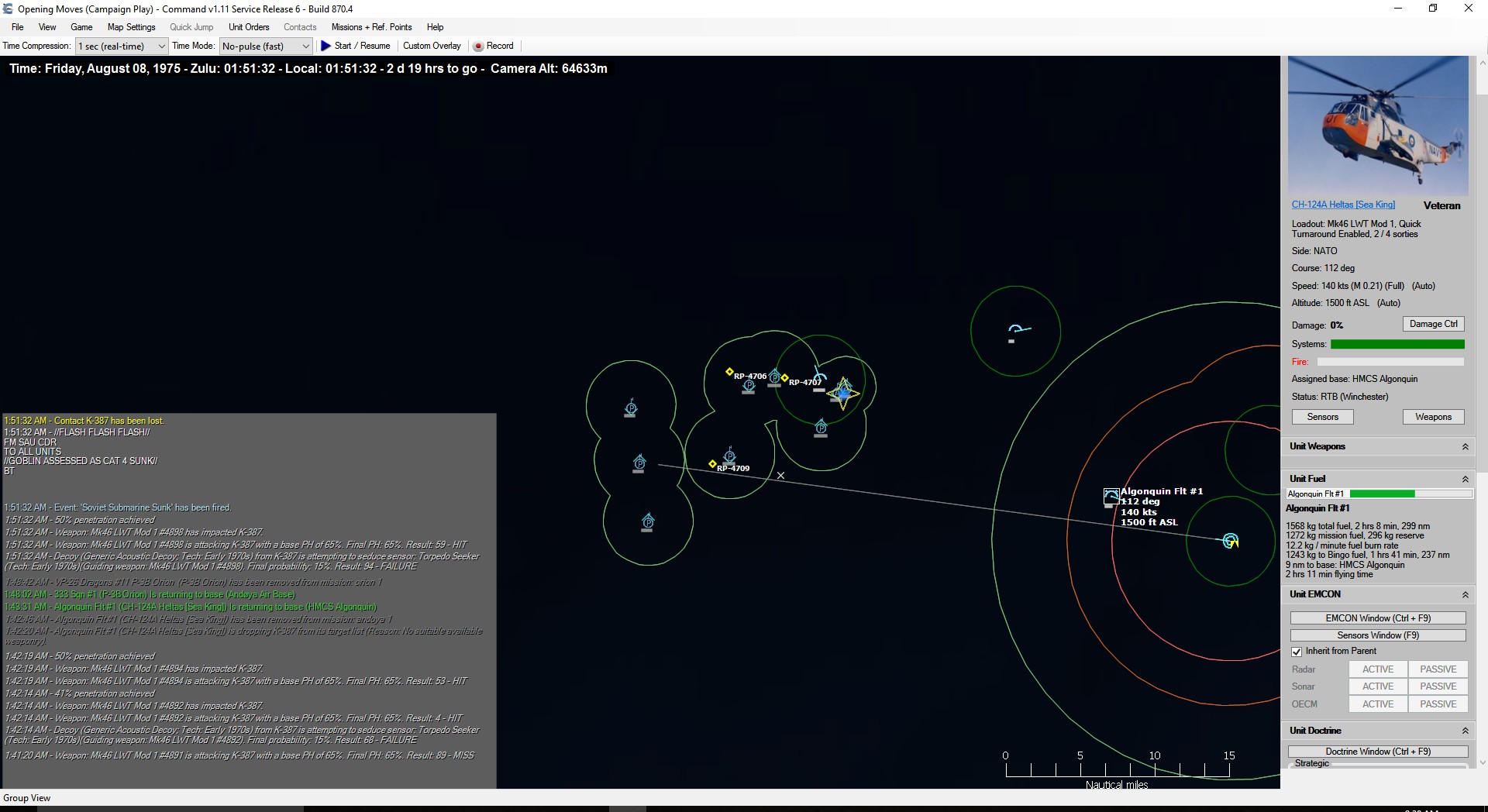The width and height of the screenshot is (1488, 812).
Task: Open the Missions + Ref. Points menu
Action: click(x=371, y=27)
